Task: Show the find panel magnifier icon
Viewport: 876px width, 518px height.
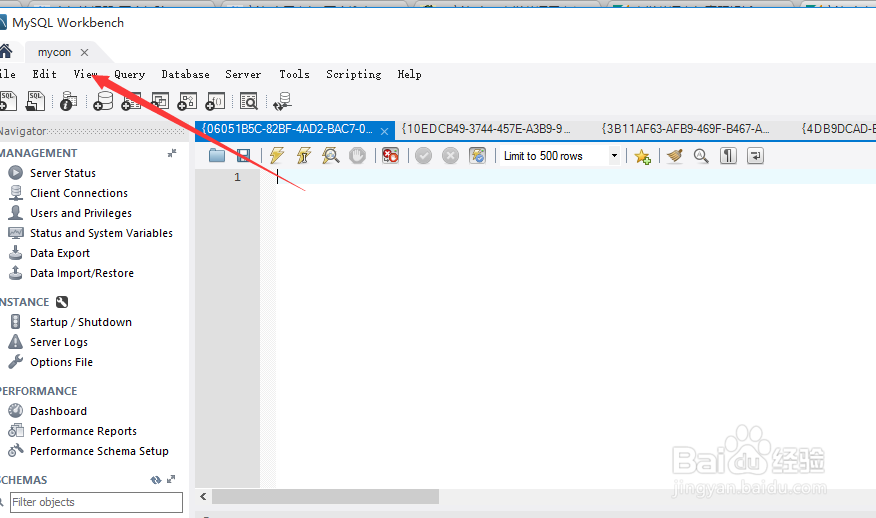Action: tap(701, 155)
